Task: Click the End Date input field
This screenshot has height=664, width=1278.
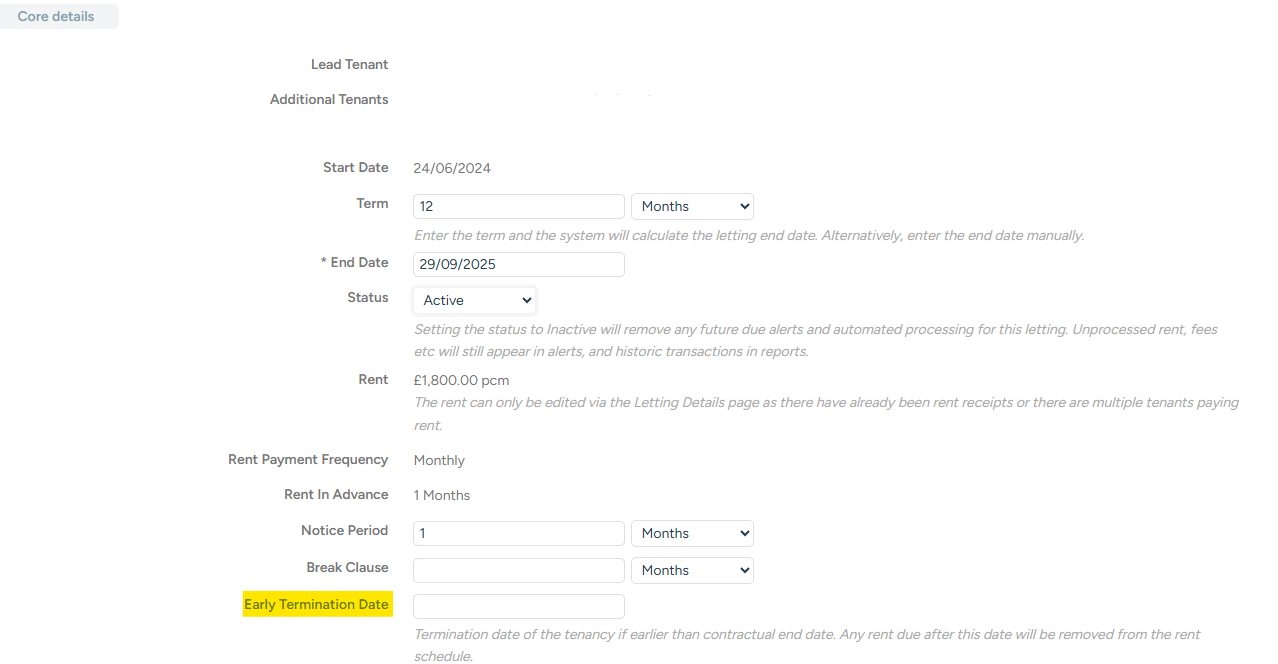Action: 518,264
